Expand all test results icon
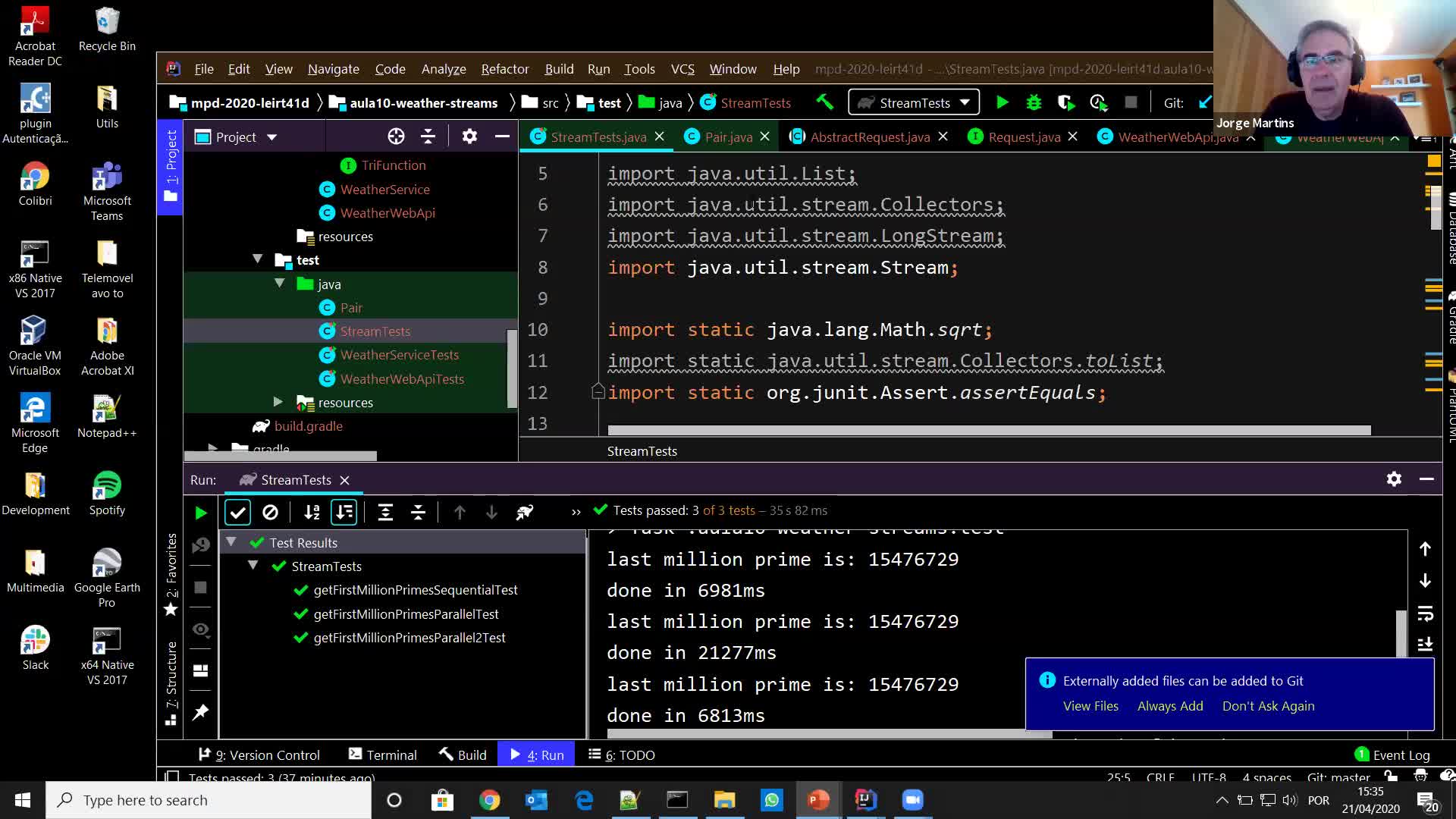1456x819 pixels. [x=385, y=513]
